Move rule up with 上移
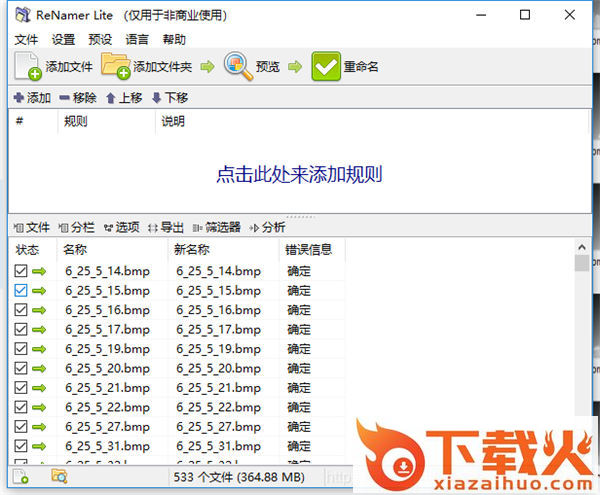Image resolution: width=600 pixels, height=495 pixels. (124, 98)
